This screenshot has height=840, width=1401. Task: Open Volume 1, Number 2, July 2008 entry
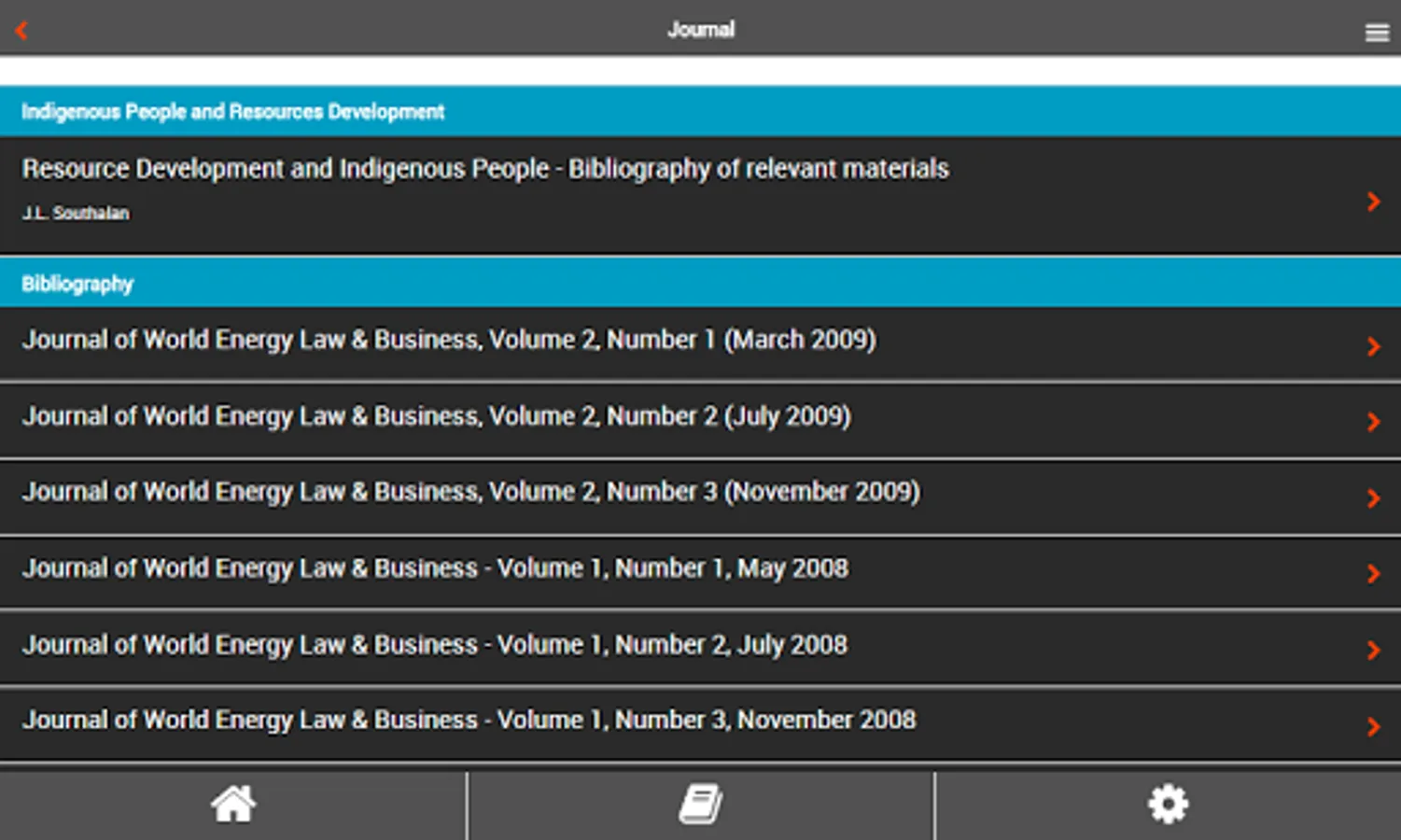[x=700, y=648]
